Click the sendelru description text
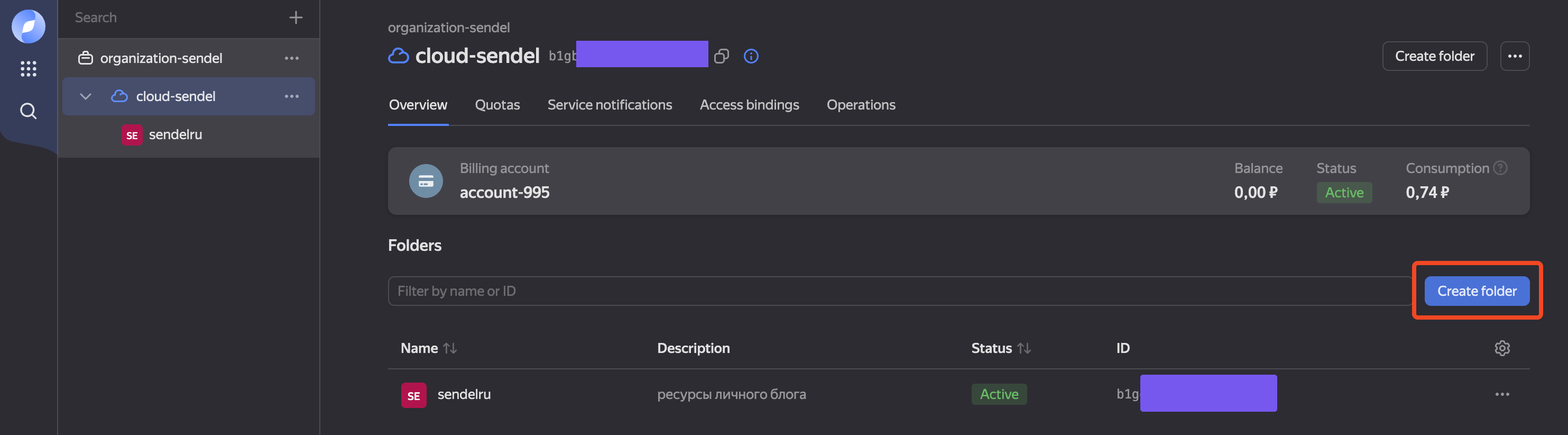Viewport: 1568px width, 435px height. [x=731, y=395]
